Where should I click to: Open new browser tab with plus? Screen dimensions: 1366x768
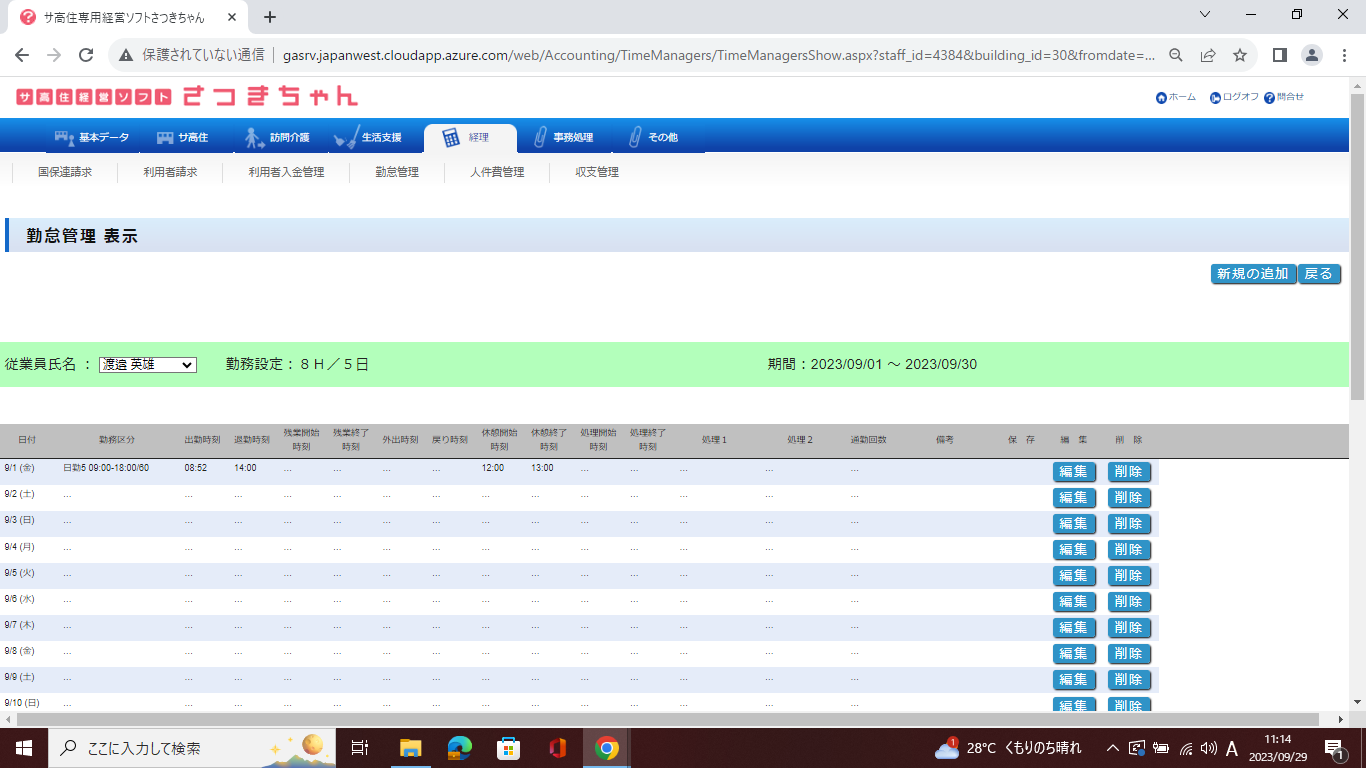(x=270, y=17)
